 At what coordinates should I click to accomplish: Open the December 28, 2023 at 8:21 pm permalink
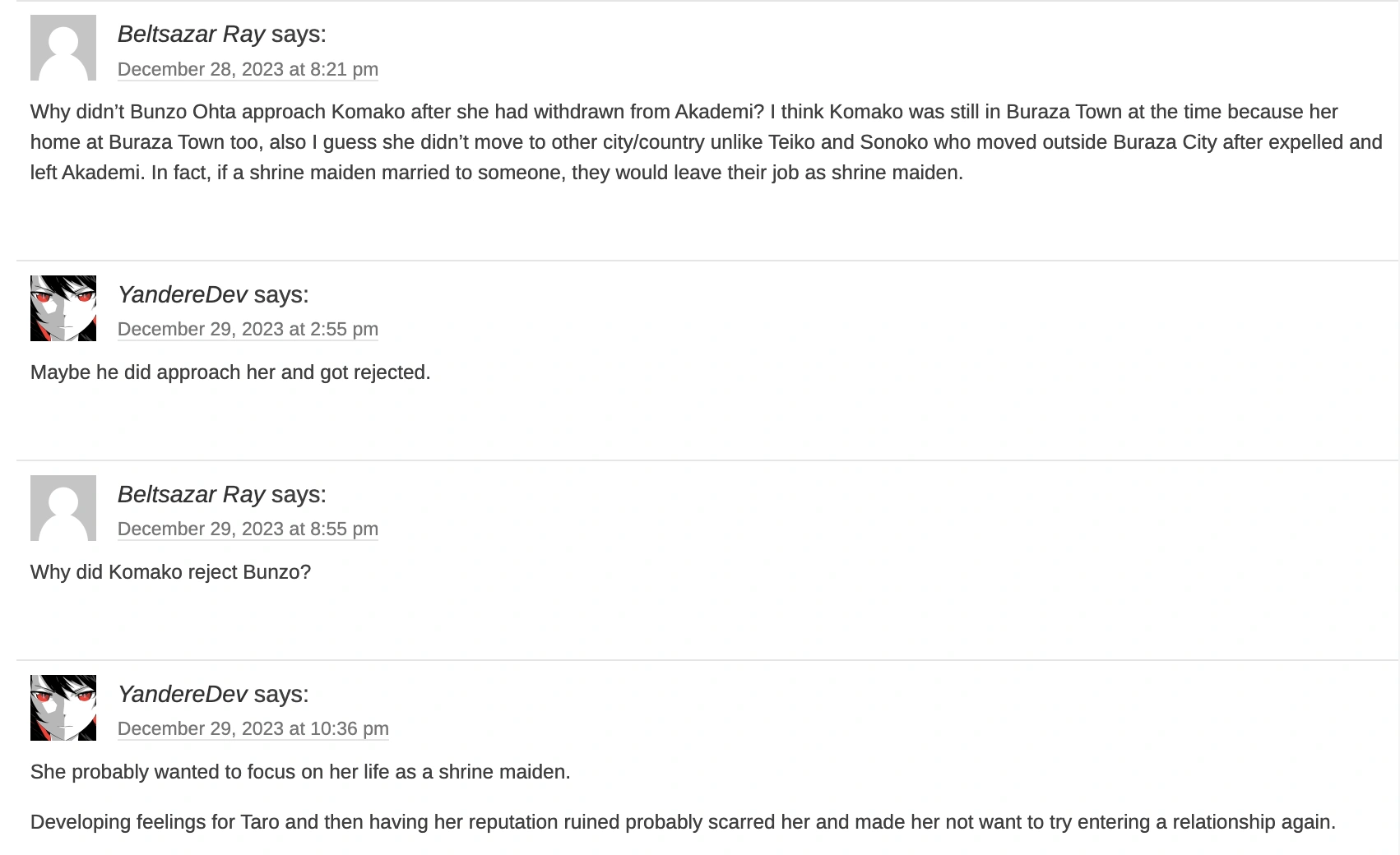coord(248,70)
